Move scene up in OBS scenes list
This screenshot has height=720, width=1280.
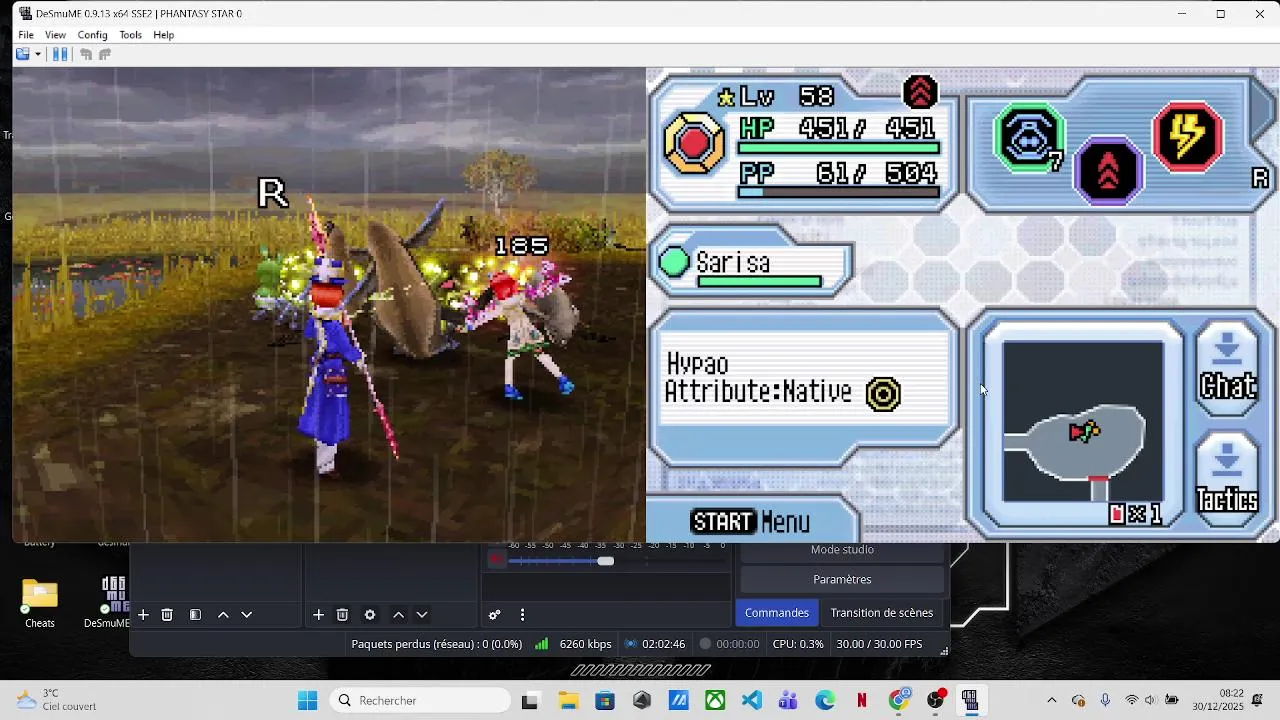(223, 615)
